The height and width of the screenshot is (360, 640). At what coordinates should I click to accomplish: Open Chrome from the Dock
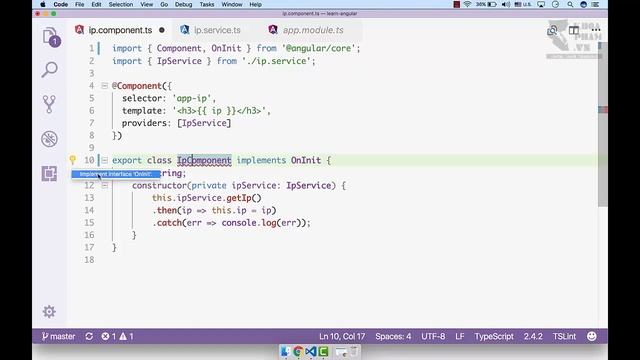pyautogui.click(x=298, y=351)
